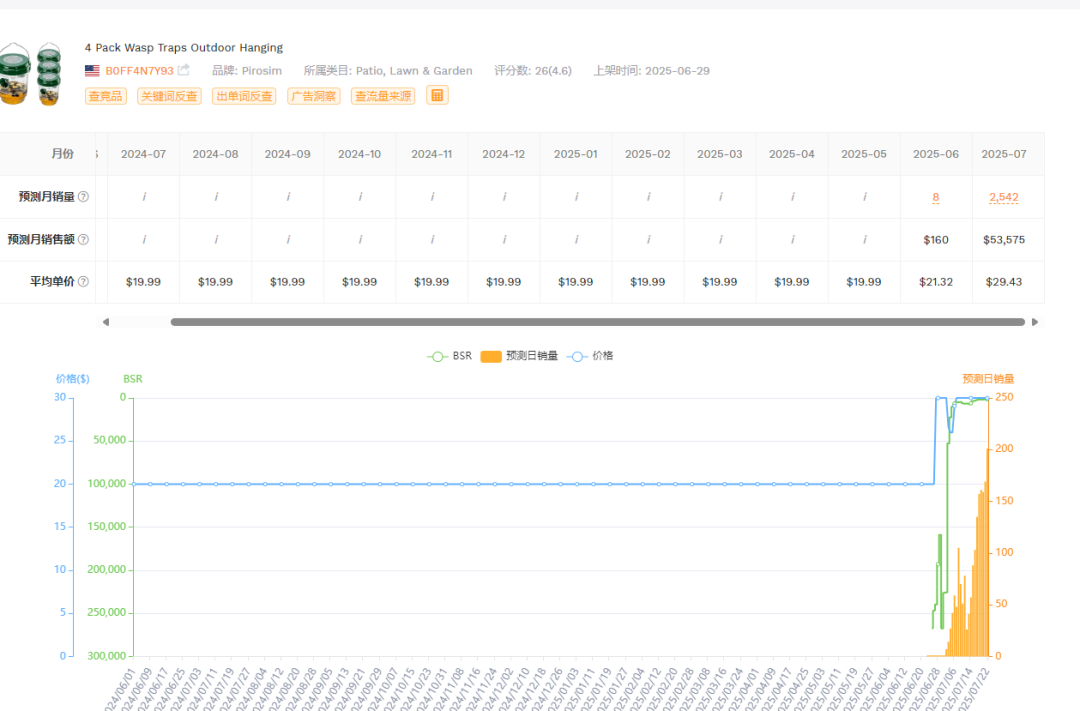This screenshot has width=1080, height=711.
Task: Click the help icon next to 预测月销售额
Action: 83,239
